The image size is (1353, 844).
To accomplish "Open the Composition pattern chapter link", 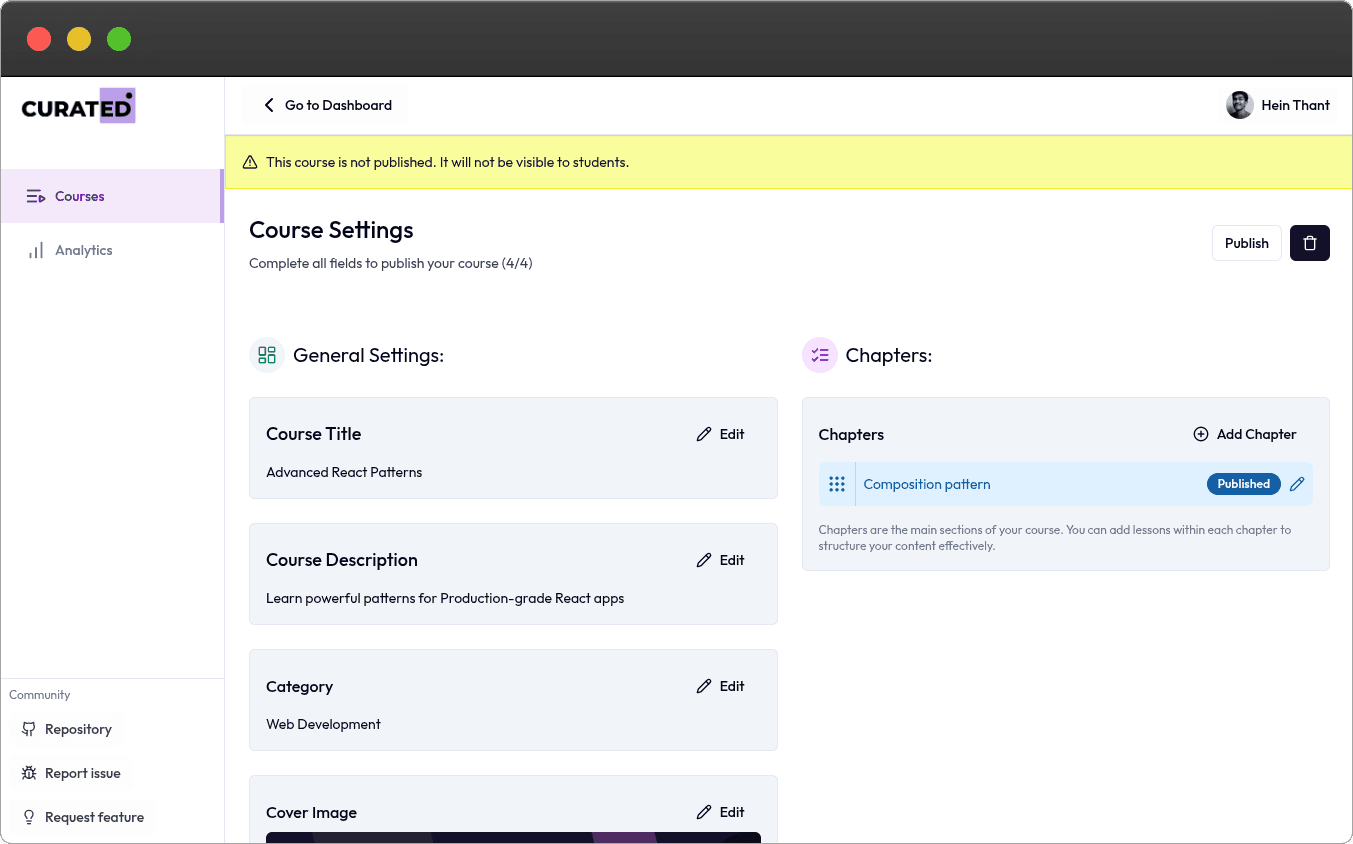I will [926, 483].
